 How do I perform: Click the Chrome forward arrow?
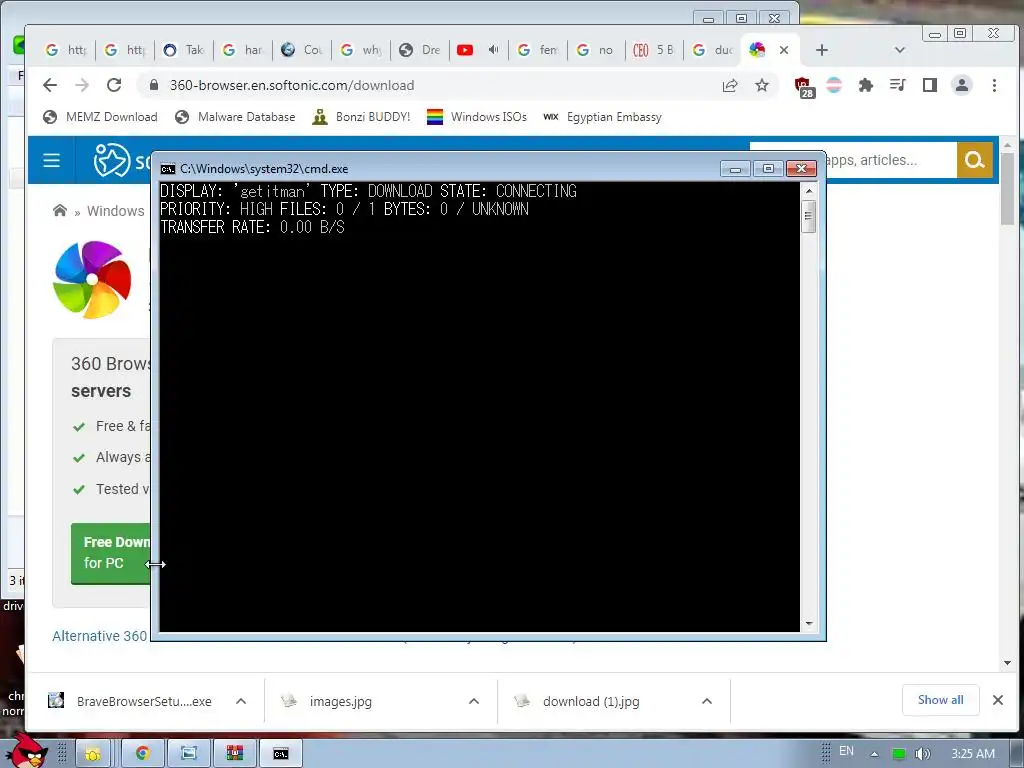[x=82, y=85]
